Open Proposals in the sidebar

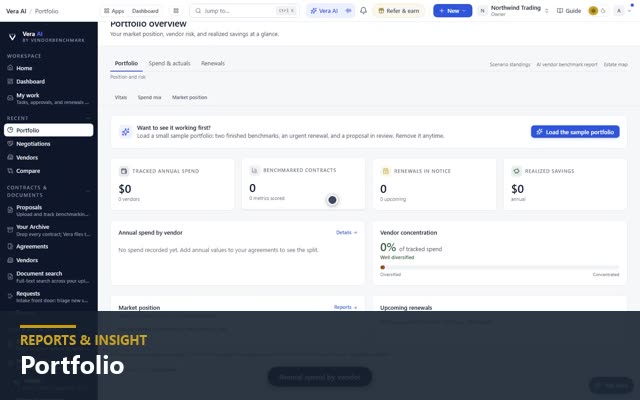pos(49,211)
